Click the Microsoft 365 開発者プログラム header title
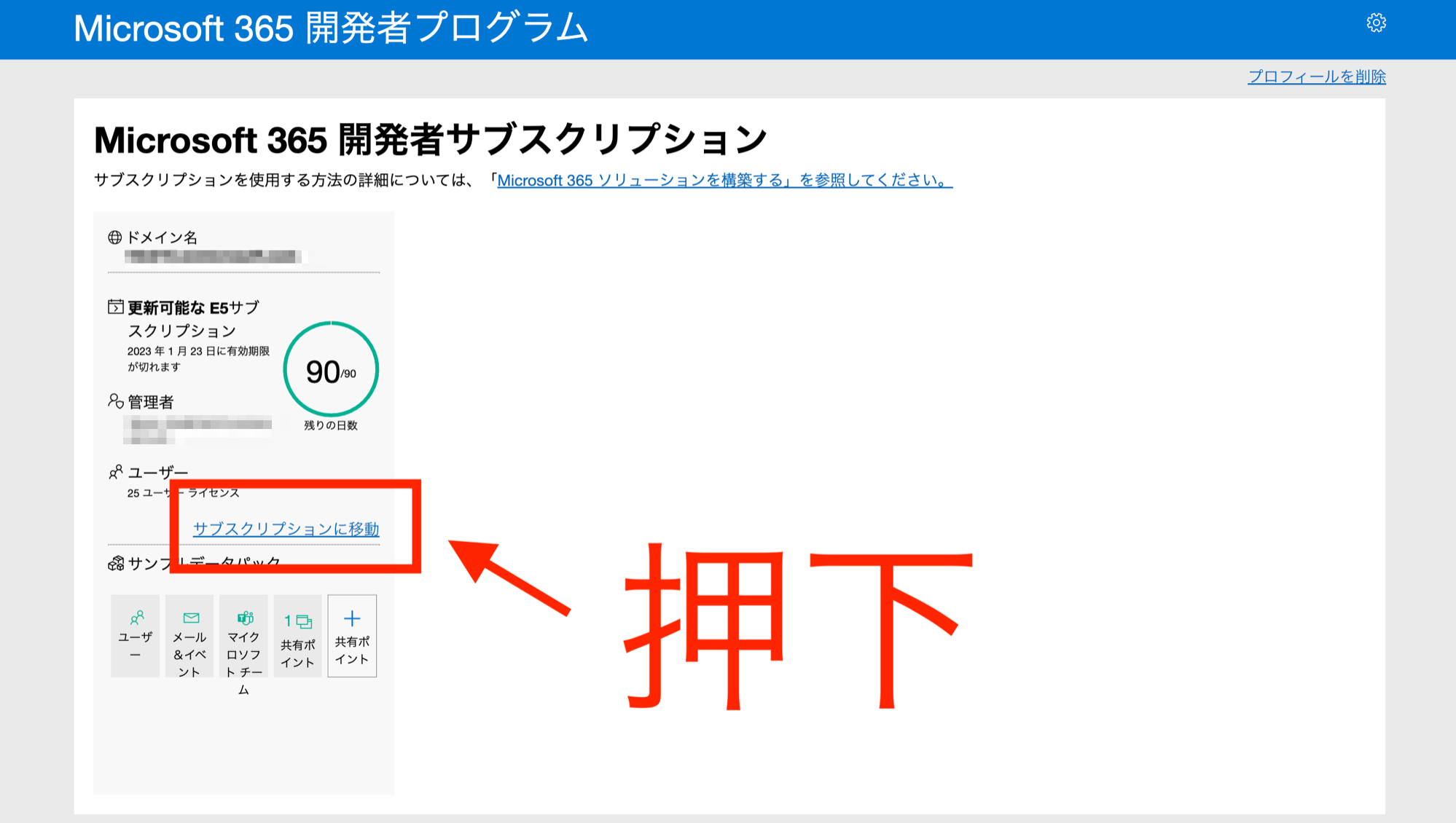 (331, 28)
